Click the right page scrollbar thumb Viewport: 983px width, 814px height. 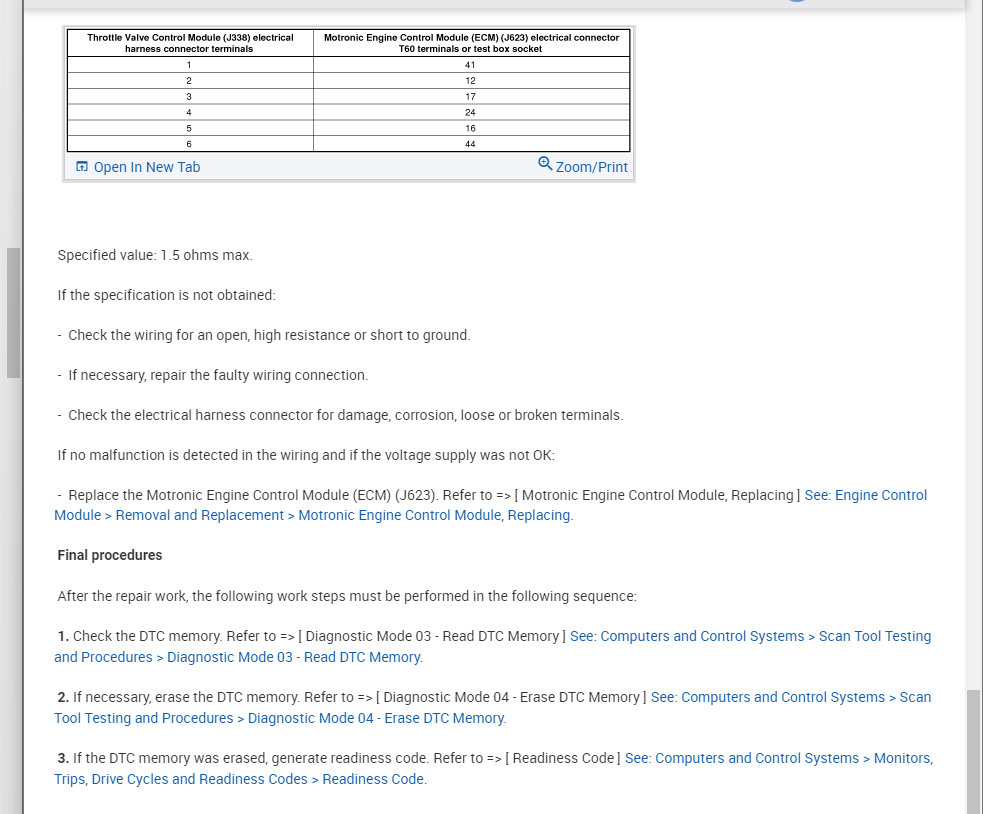(x=974, y=750)
